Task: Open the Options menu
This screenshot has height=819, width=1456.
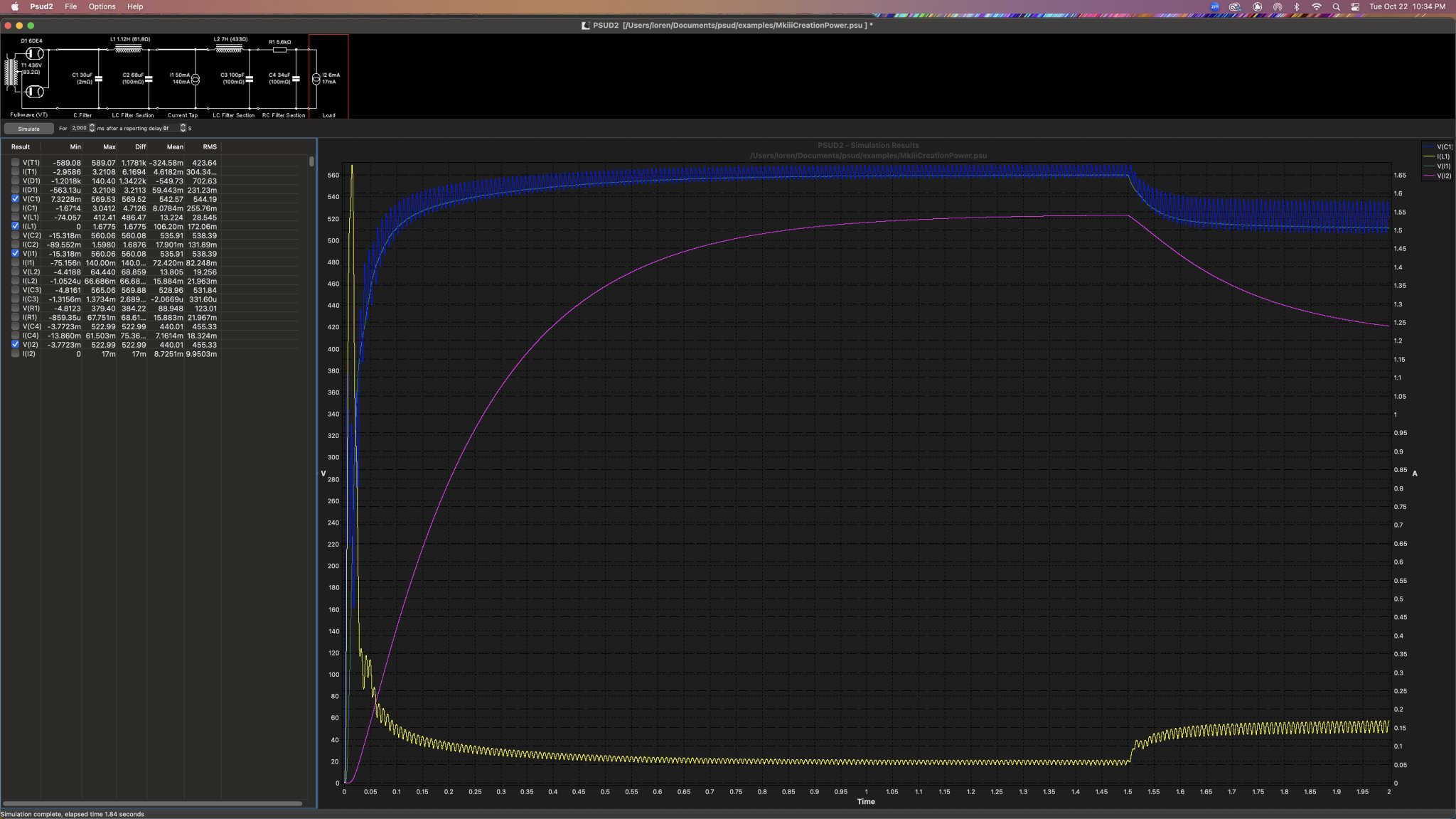Action: coord(102,6)
